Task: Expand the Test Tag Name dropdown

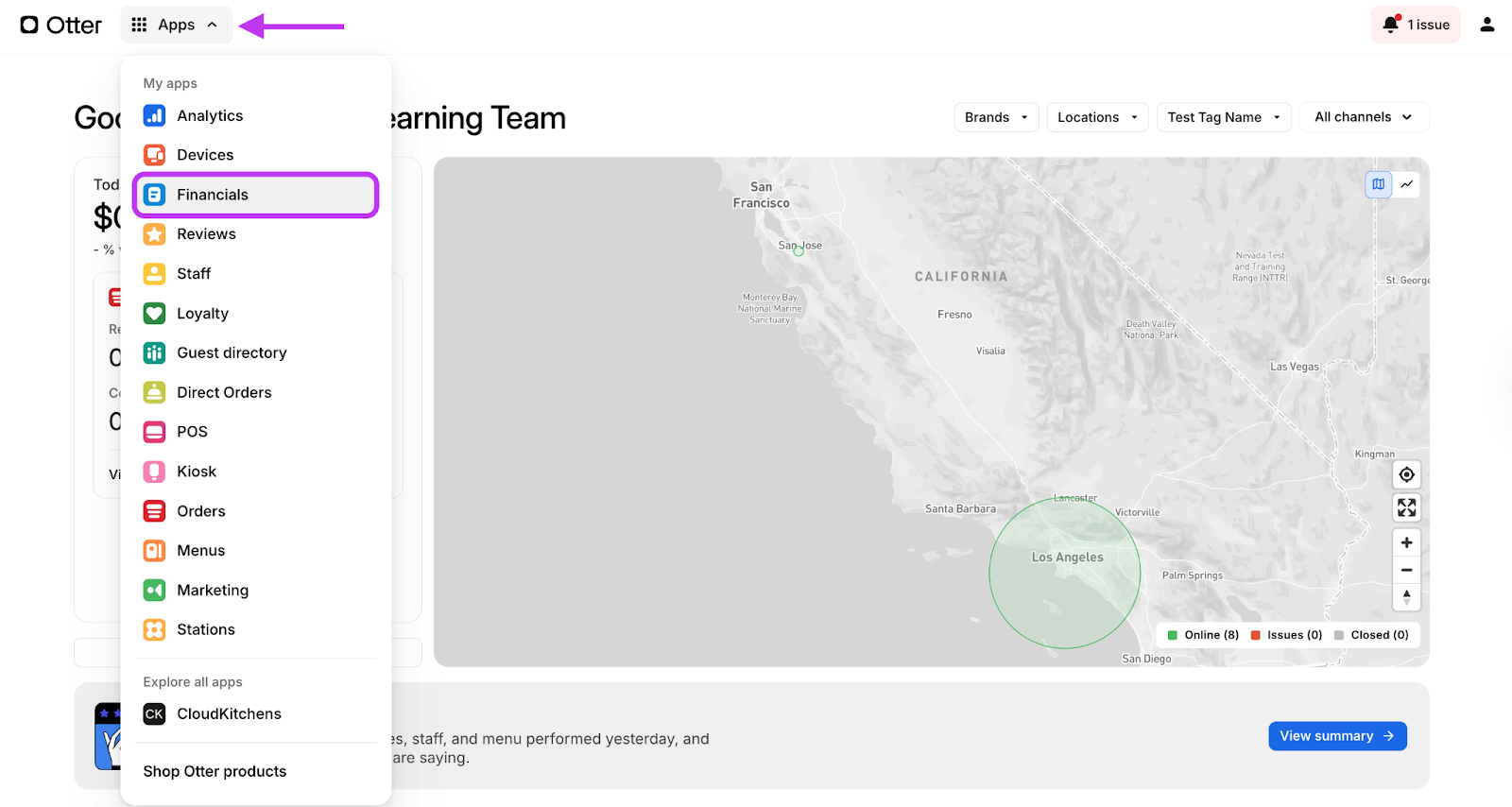Action: [1224, 117]
